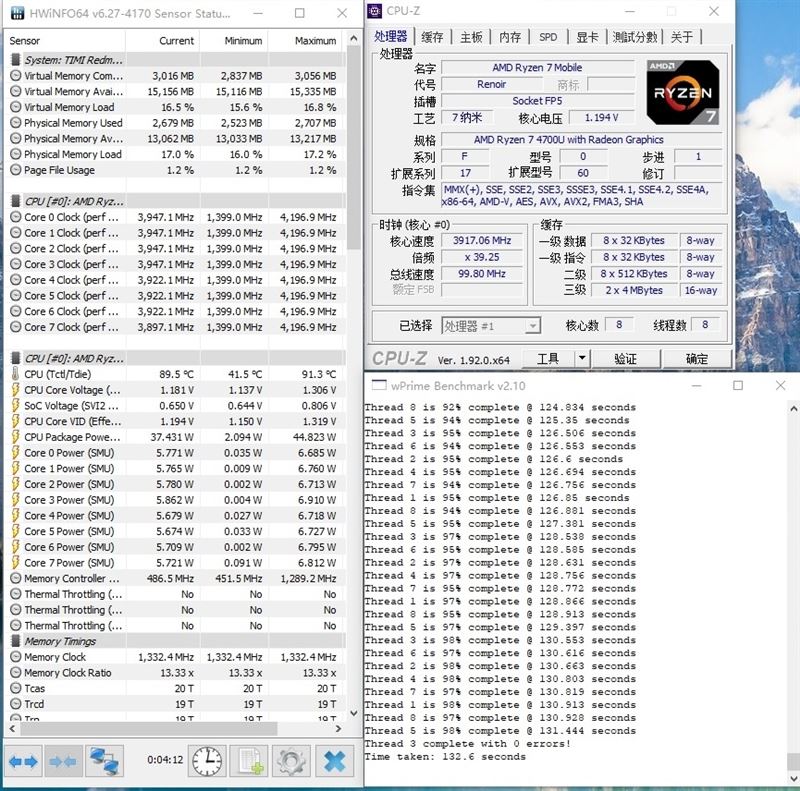800x791 pixels.
Task: Open the CPU-Z tools dropdown arrow
Action: (x=582, y=359)
